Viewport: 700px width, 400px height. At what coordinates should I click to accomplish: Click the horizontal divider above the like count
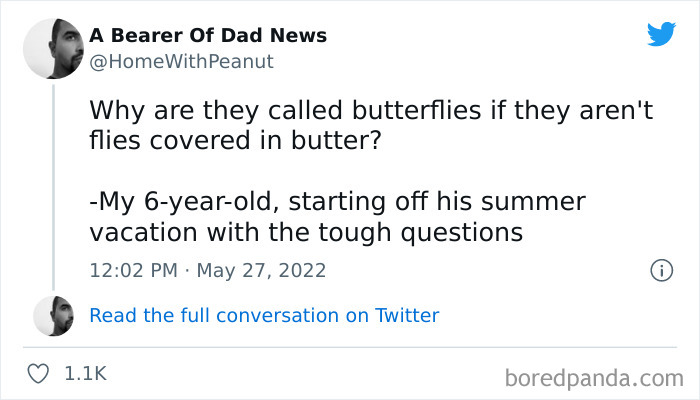click(x=350, y=348)
